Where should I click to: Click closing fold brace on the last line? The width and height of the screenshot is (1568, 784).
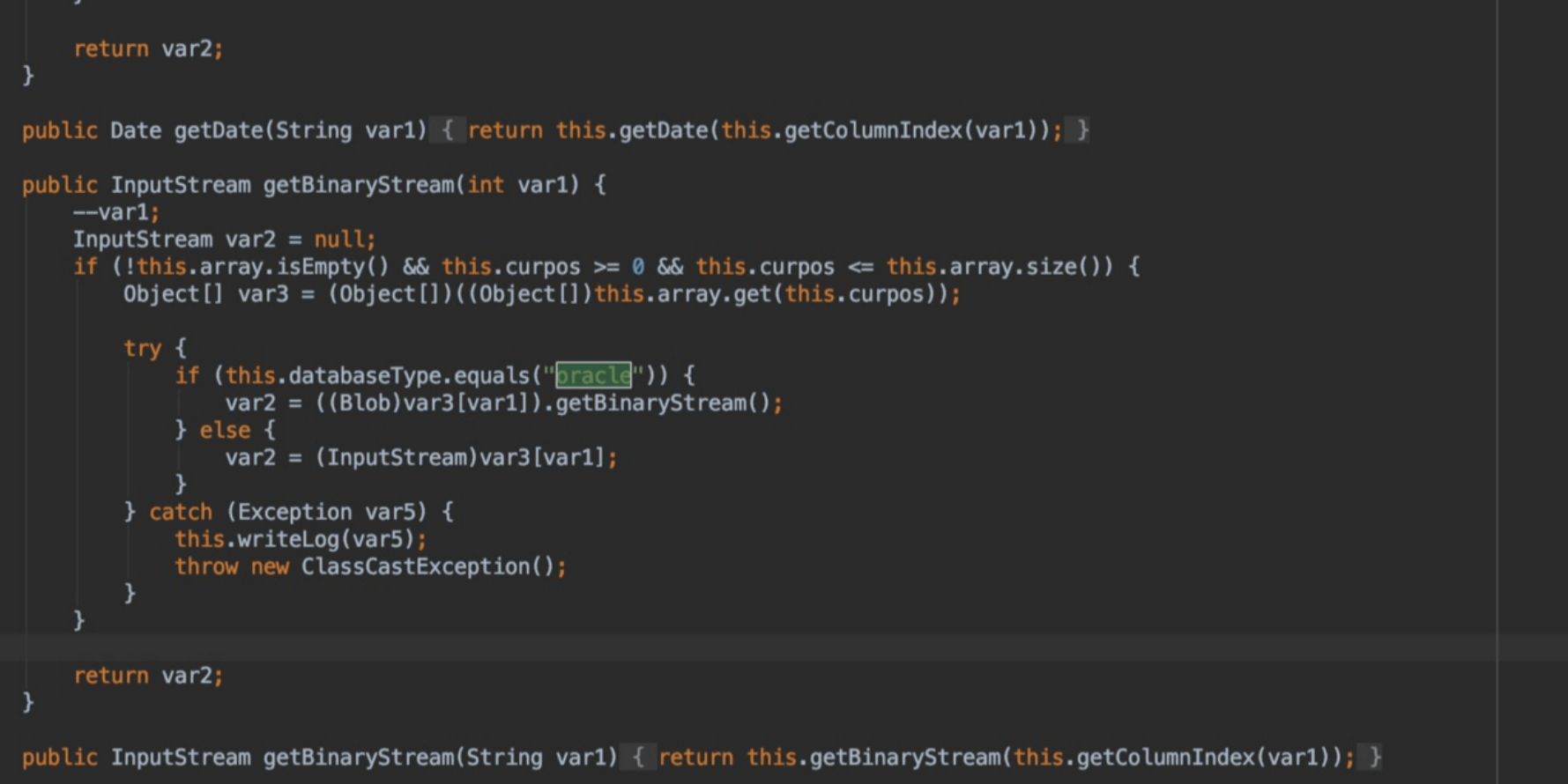tap(1375, 758)
